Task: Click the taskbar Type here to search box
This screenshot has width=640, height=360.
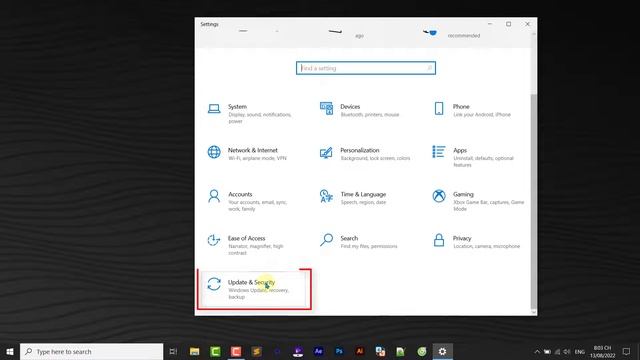Action: pyautogui.click(x=91, y=351)
